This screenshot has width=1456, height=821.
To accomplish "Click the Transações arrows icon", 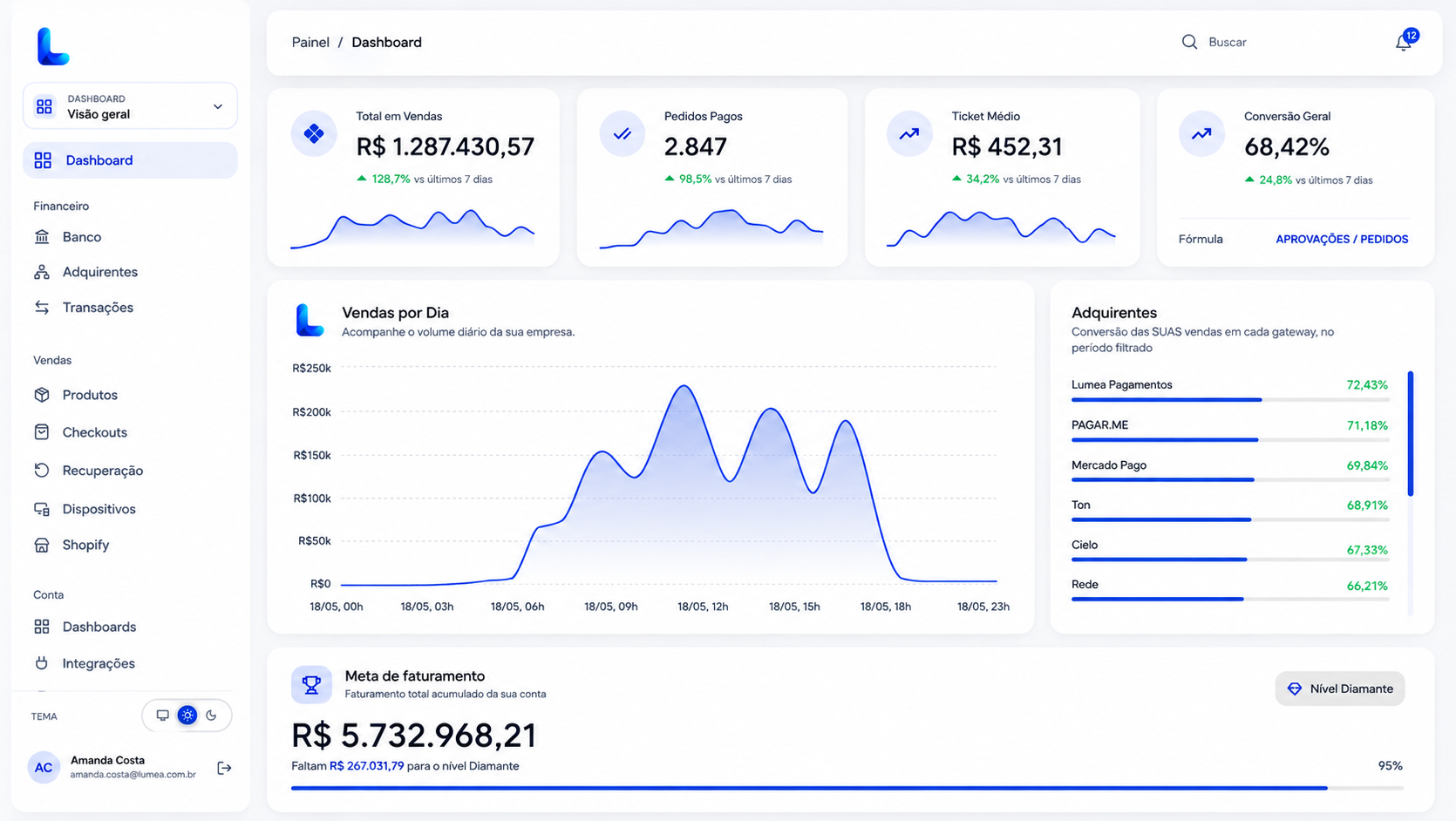I will [42, 308].
